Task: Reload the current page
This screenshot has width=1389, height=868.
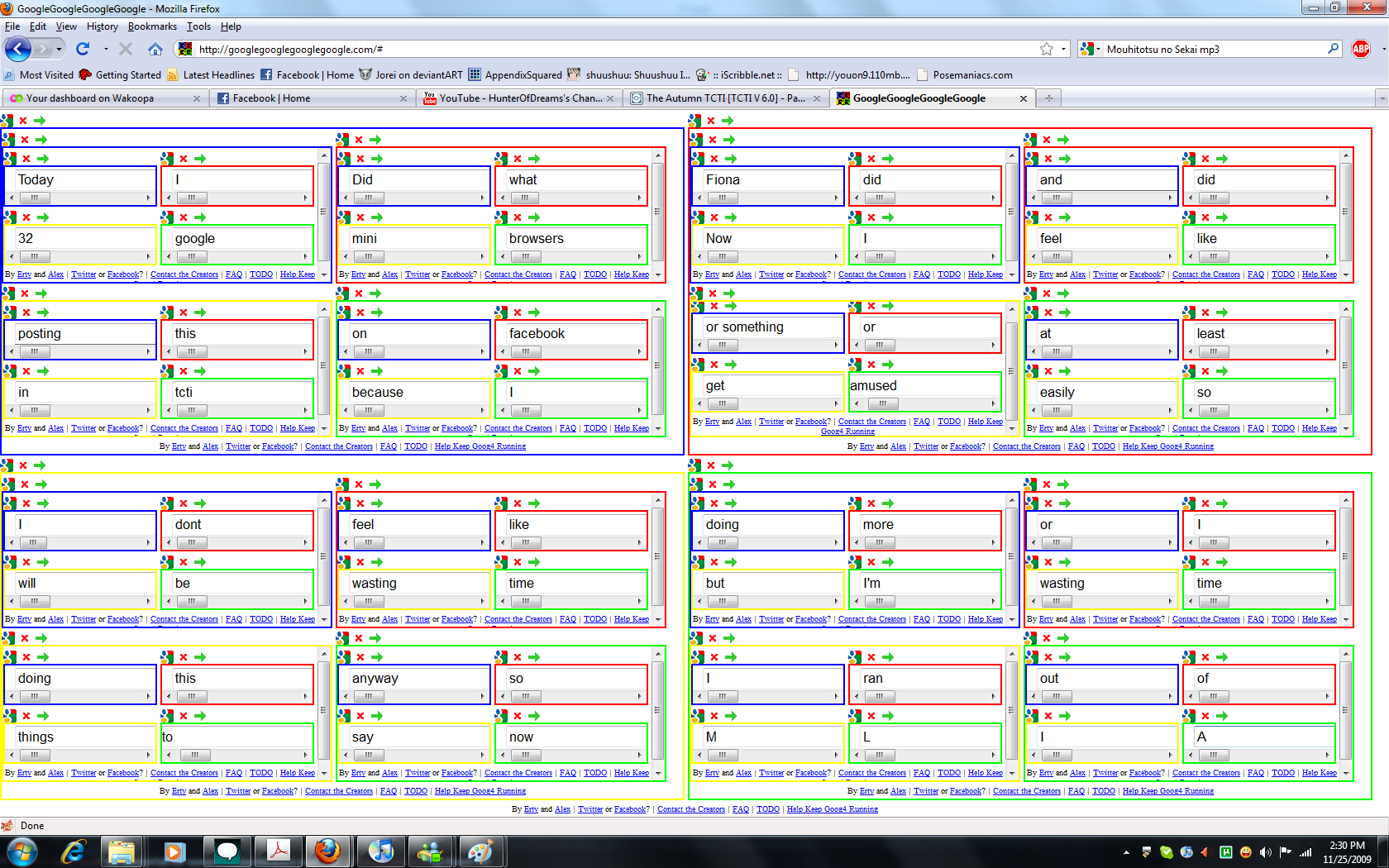Action: coord(83,49)
